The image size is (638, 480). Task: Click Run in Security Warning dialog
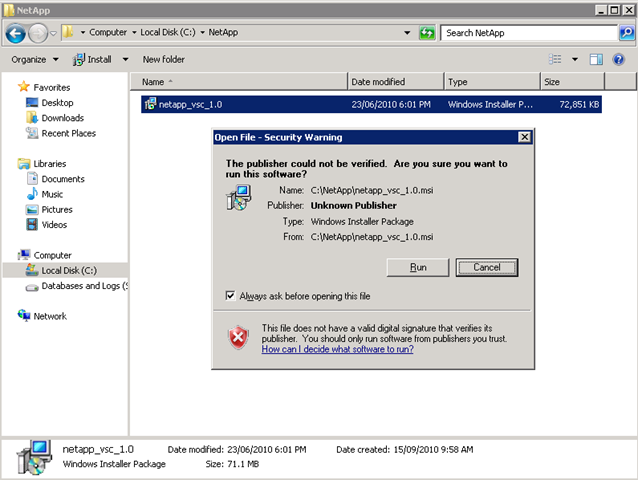[418, 267]
